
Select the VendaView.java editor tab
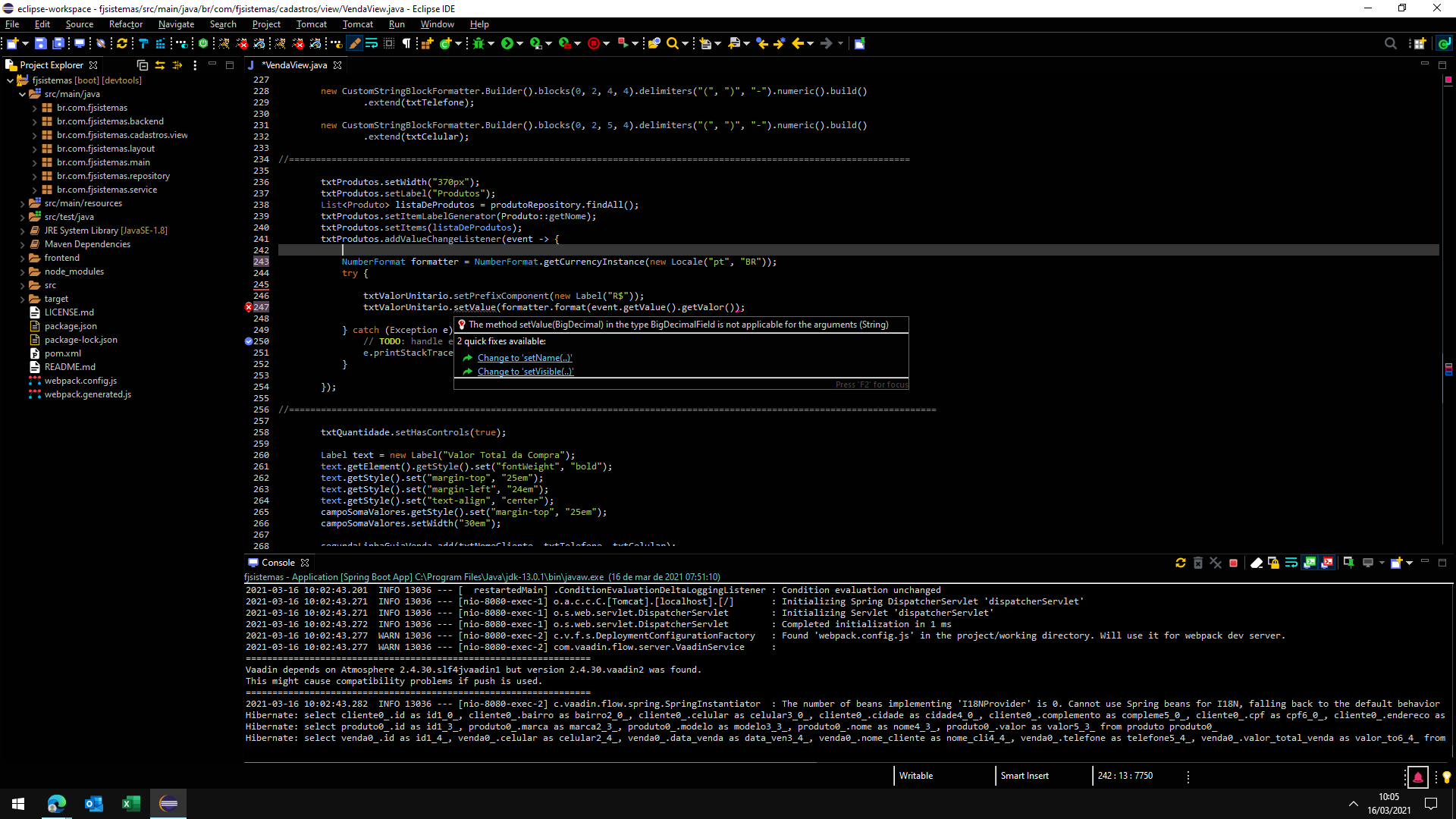click(294, 65)
